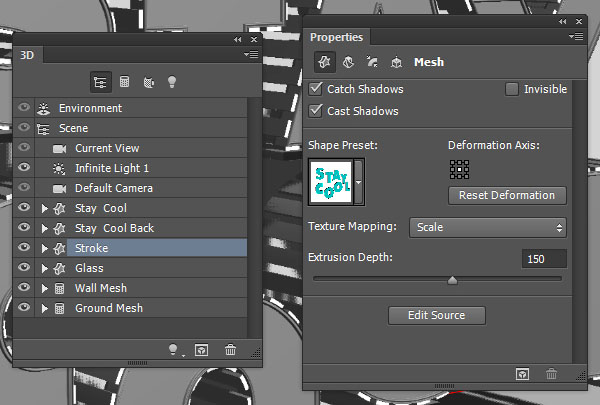Open Cap properties tab icon

(372, 62)
